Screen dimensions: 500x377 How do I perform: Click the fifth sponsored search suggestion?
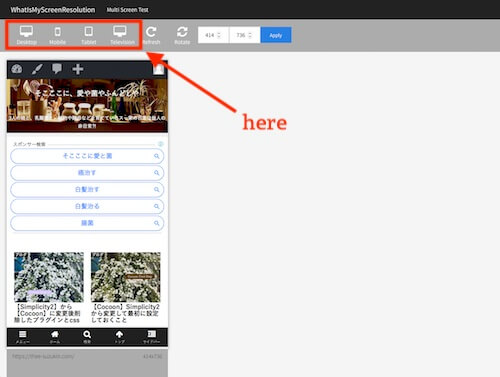point(87,223)
